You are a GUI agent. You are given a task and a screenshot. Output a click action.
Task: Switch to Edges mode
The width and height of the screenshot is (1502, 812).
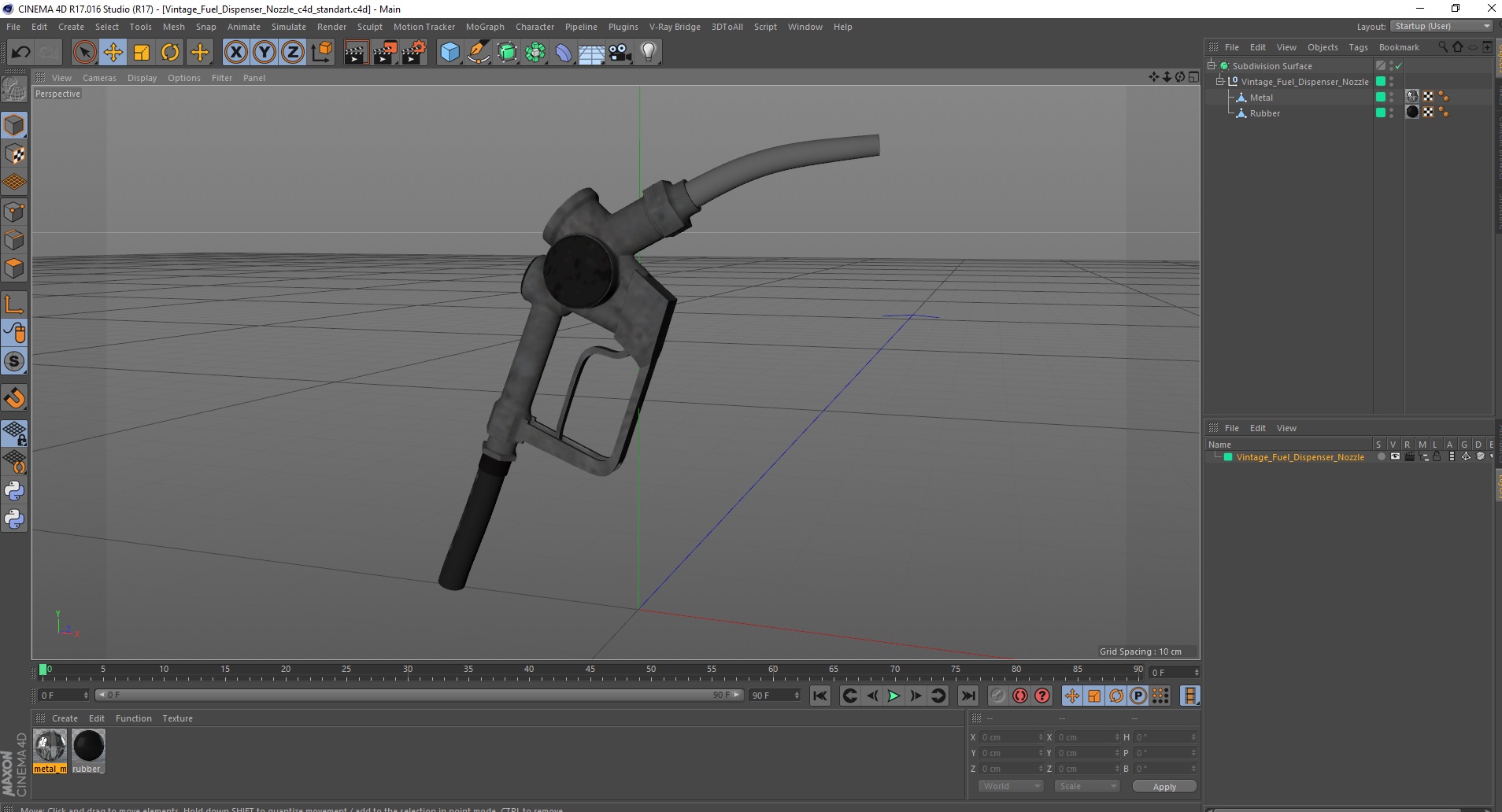click(x=14, y=240)
